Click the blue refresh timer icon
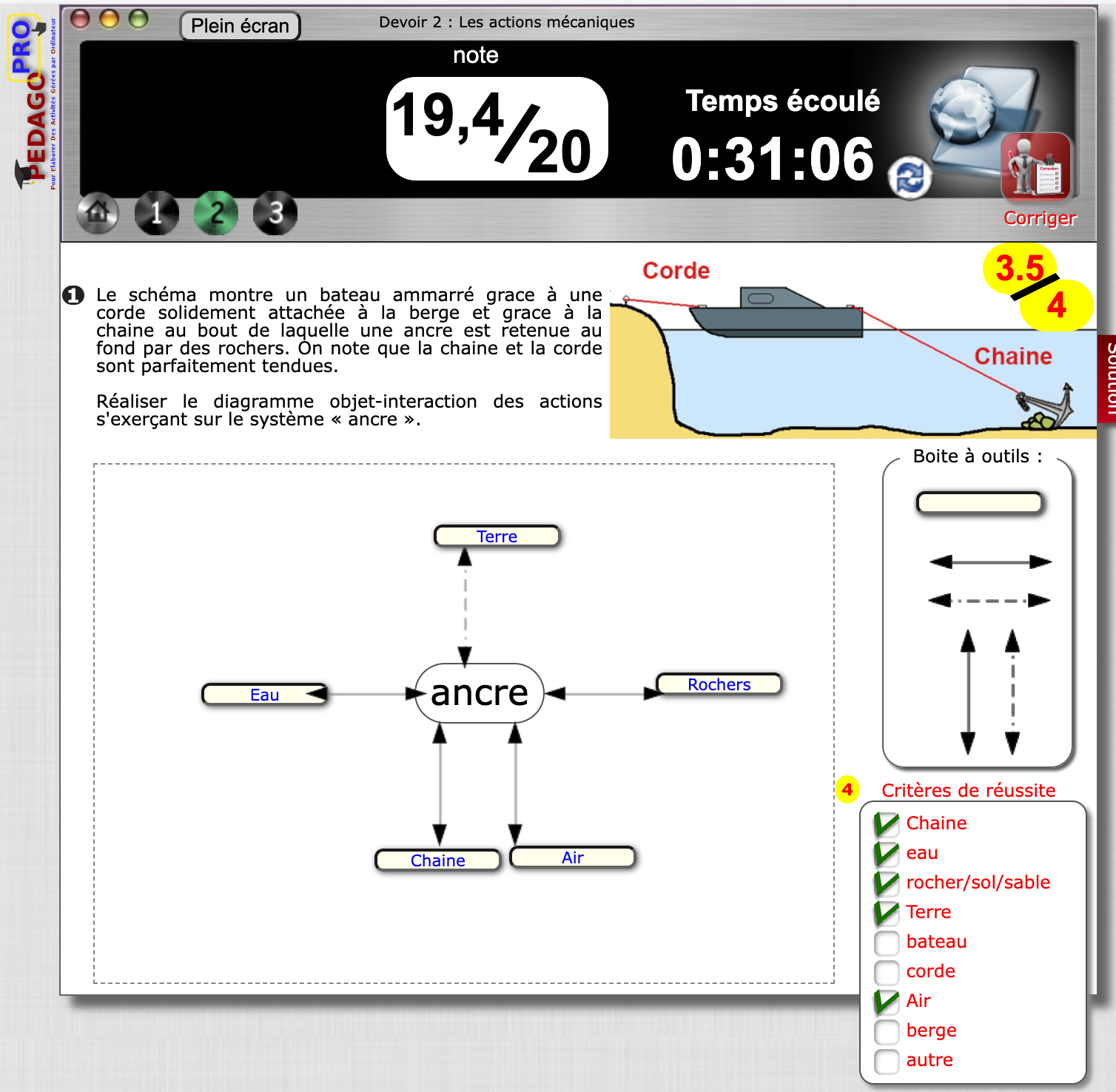This screenshot has width=1116, height=1092. (910, 178)
